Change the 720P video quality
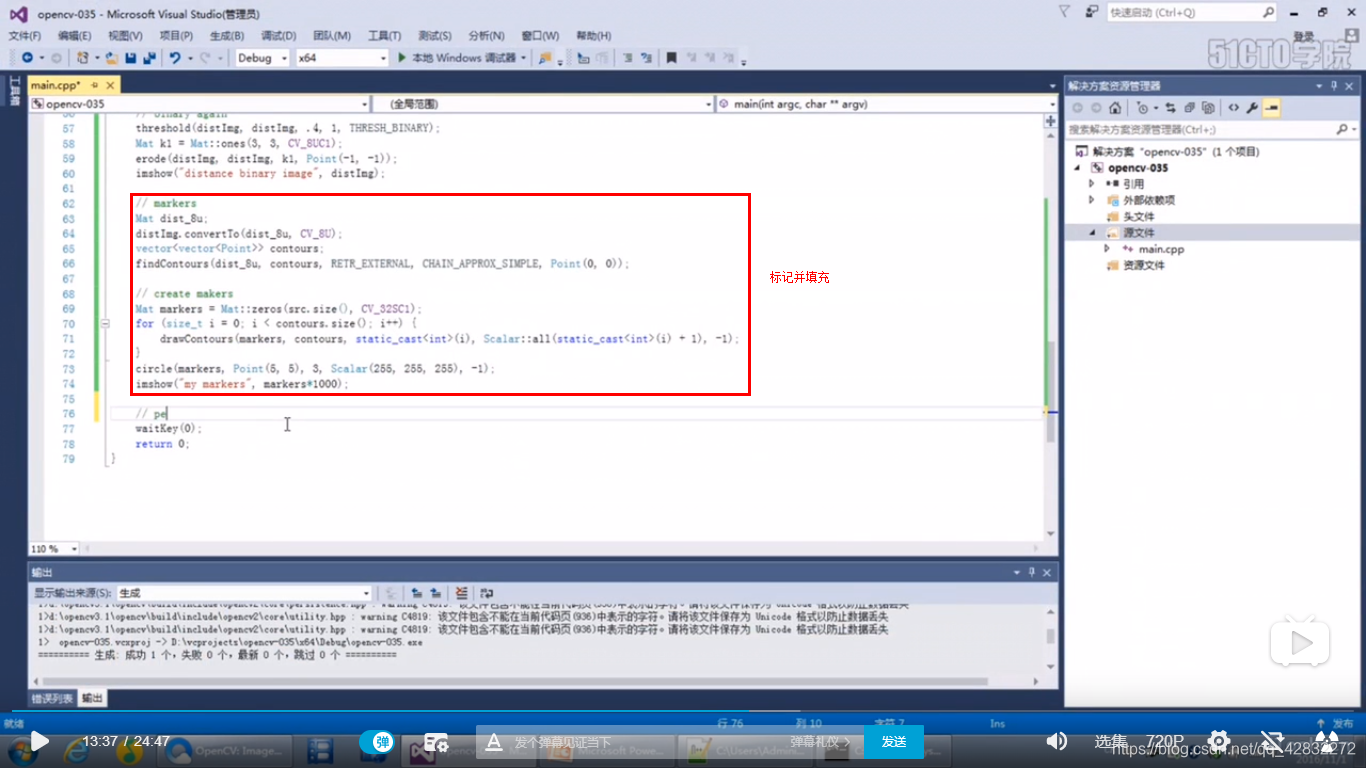This screenshot has width=1366, height=768. click(x=1164, y=741)
